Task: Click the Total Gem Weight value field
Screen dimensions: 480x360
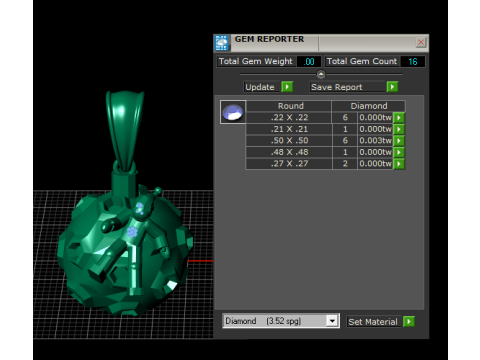Action: 309,62
